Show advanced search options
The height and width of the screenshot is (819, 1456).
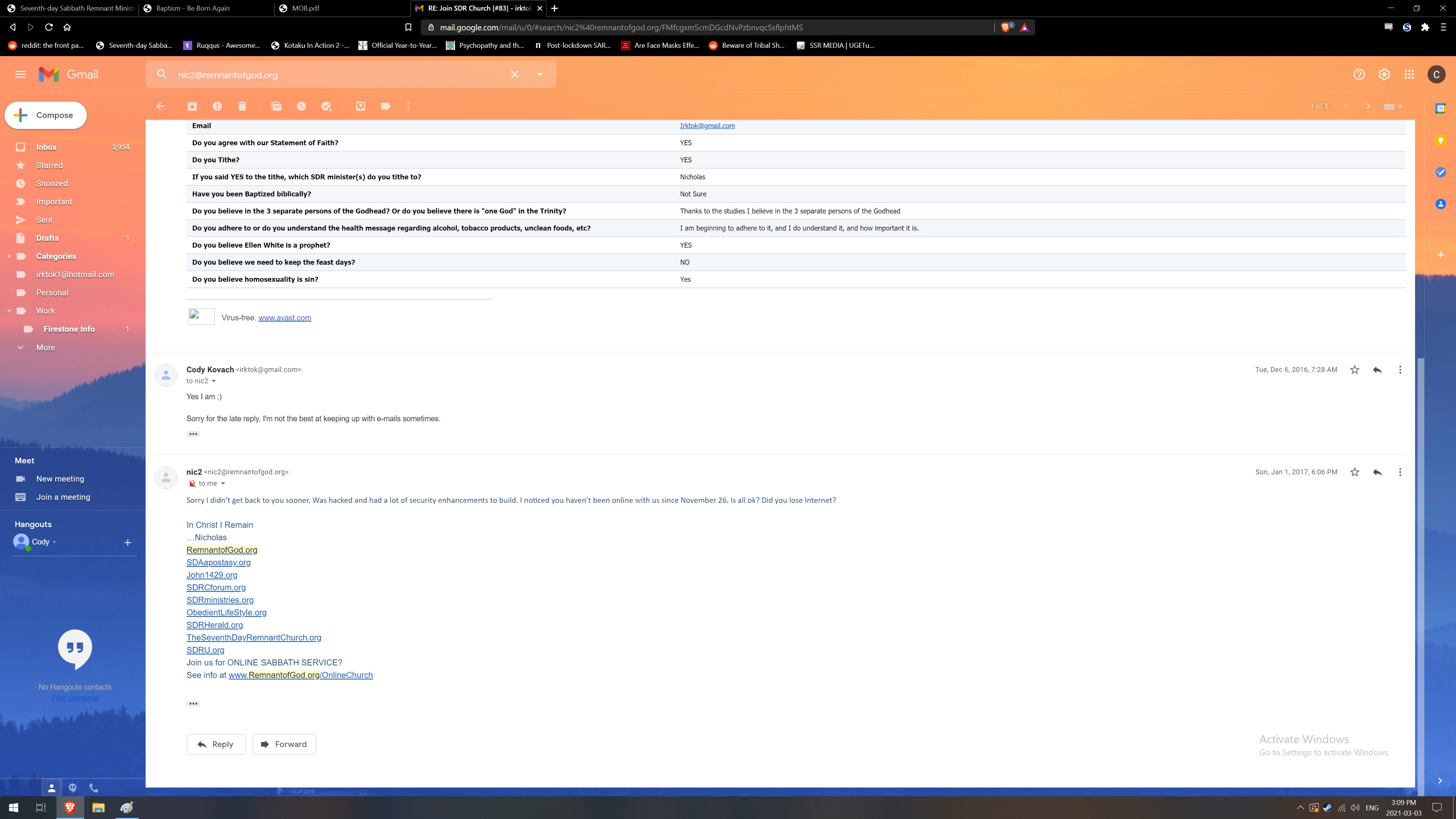coord(540,75)
